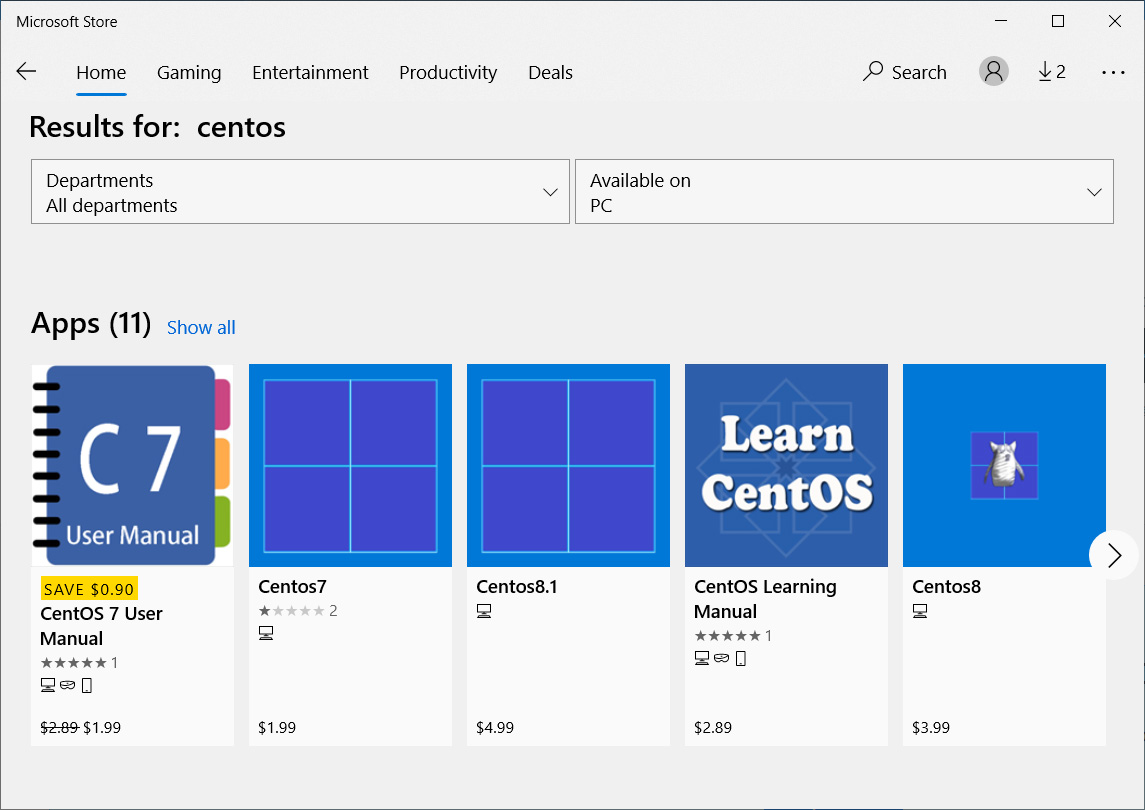Click the Apps (11) section heading
Viewport: 1145px width, 810px height.
point(91,324)
